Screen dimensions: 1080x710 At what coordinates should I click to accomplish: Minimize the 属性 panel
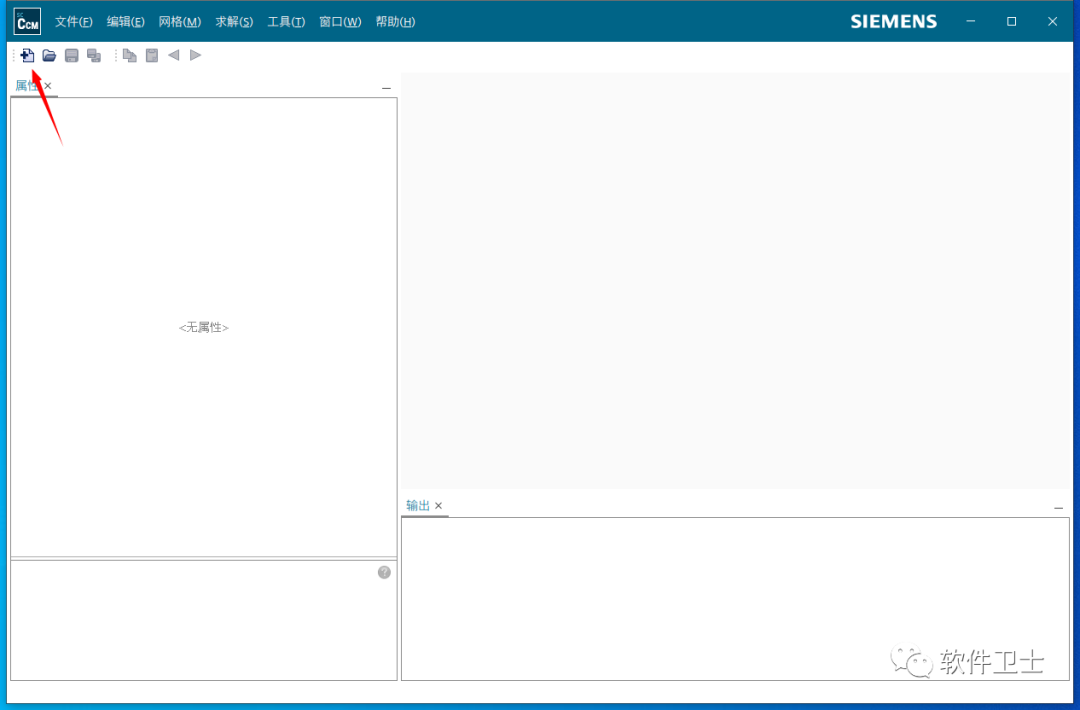coord(386,88)
